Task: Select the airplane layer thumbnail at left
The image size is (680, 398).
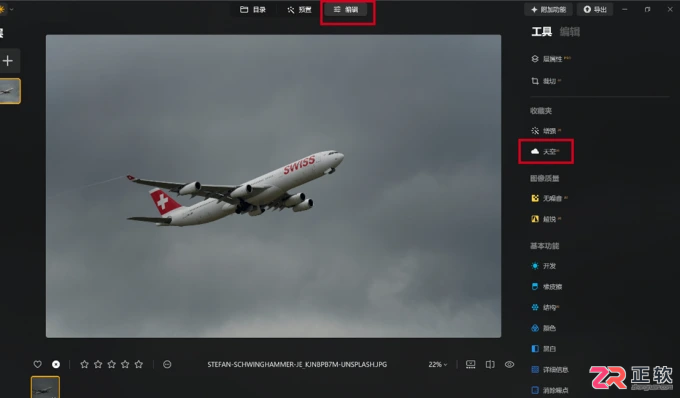Action: click(10, 91)
